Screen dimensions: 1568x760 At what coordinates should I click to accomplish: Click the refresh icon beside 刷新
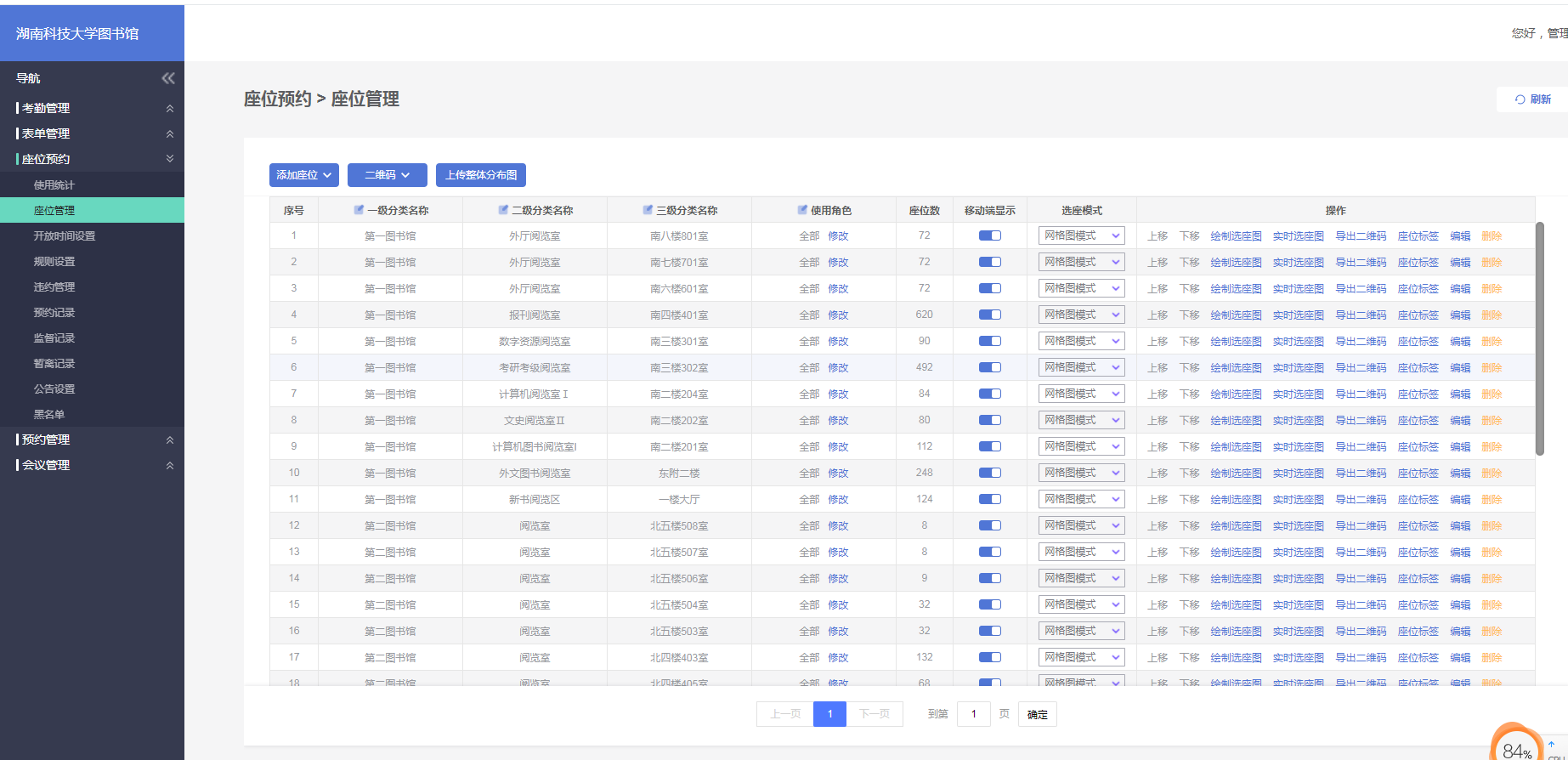[1520, 99]
